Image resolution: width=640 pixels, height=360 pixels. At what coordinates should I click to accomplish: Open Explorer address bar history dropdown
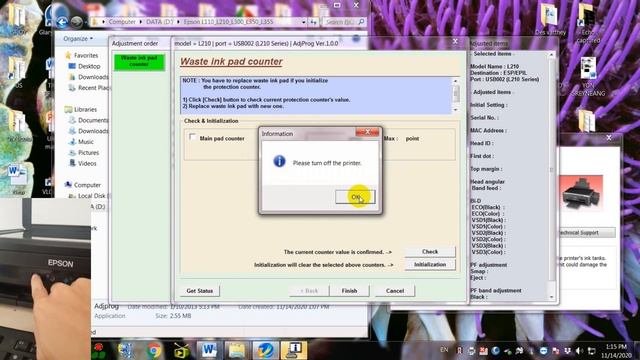click(303, 22)
